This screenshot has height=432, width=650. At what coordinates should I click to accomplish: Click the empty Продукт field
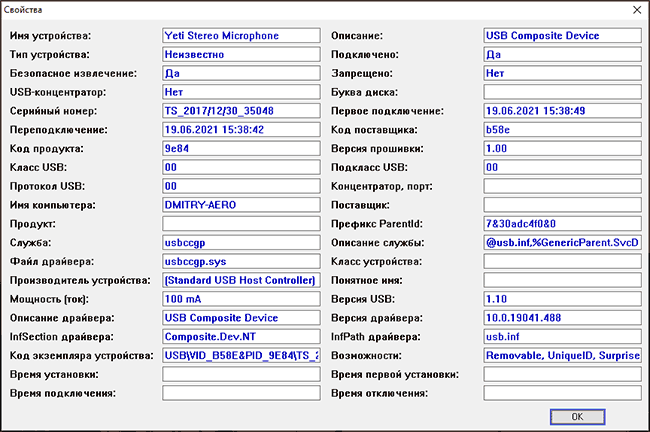[241, 224]
